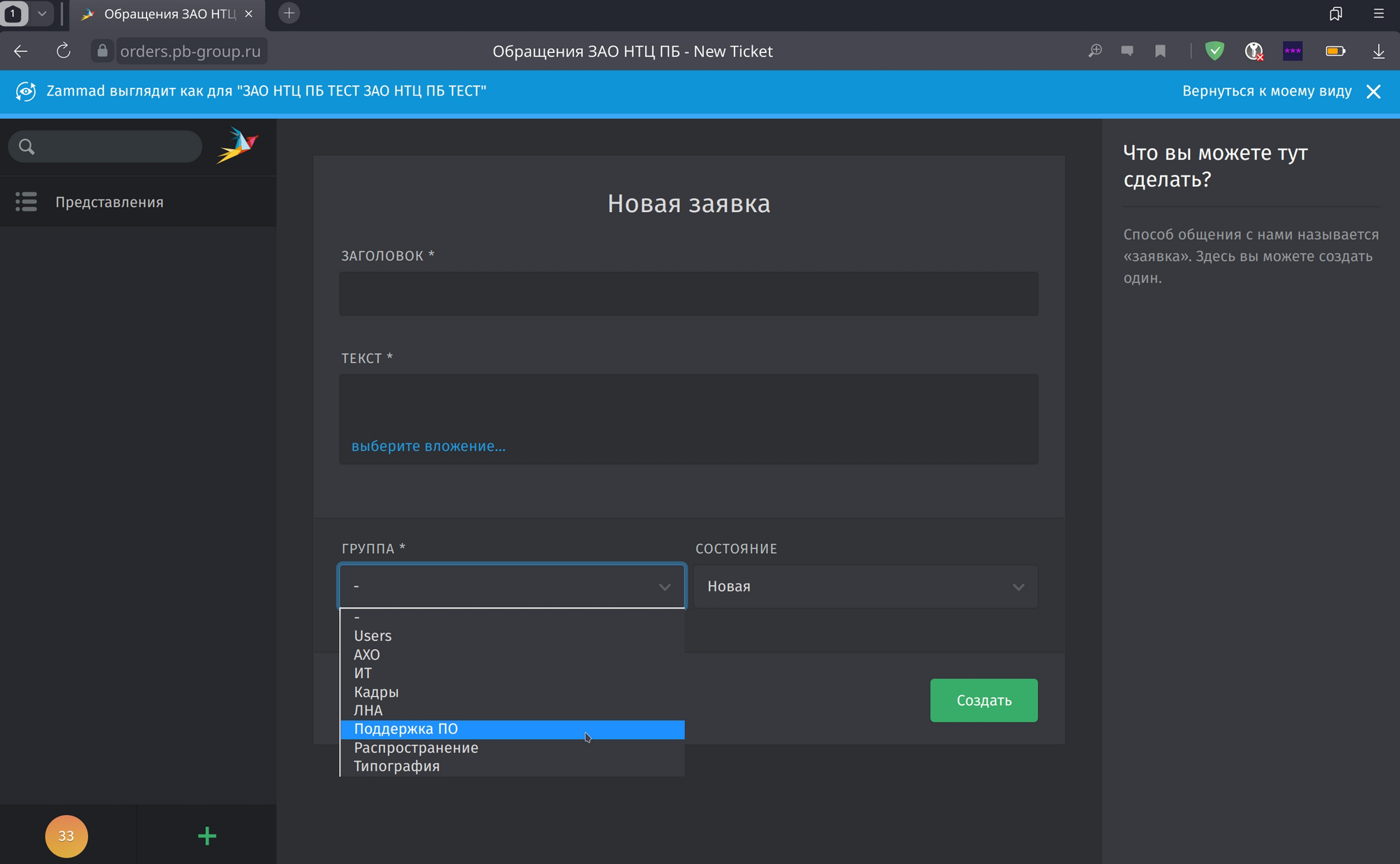
Task: Click the browser zoom magnifier icon
Action: click(x=1095, y=51)
